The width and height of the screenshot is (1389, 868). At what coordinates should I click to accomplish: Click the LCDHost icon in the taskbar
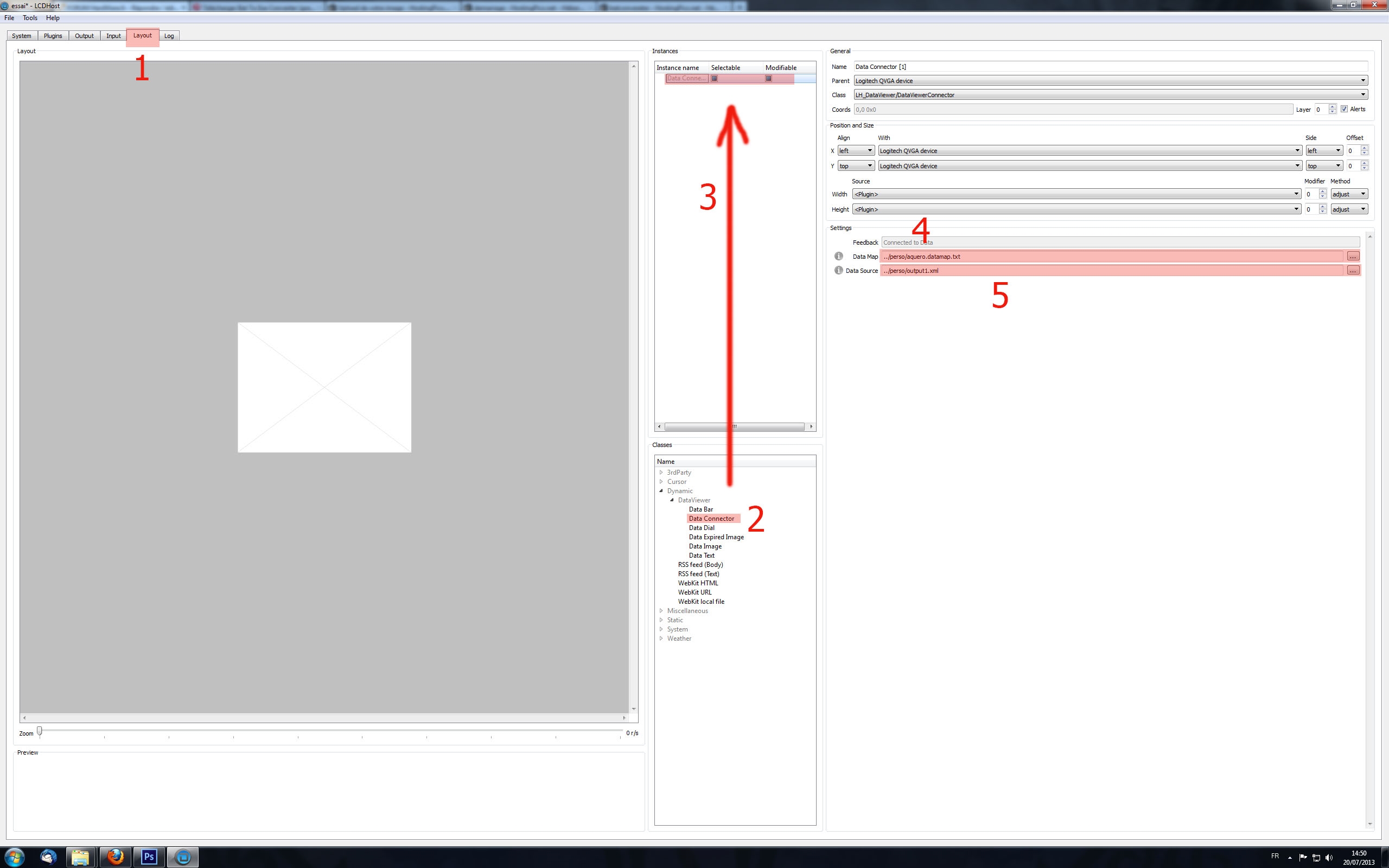tap(183, 857)
